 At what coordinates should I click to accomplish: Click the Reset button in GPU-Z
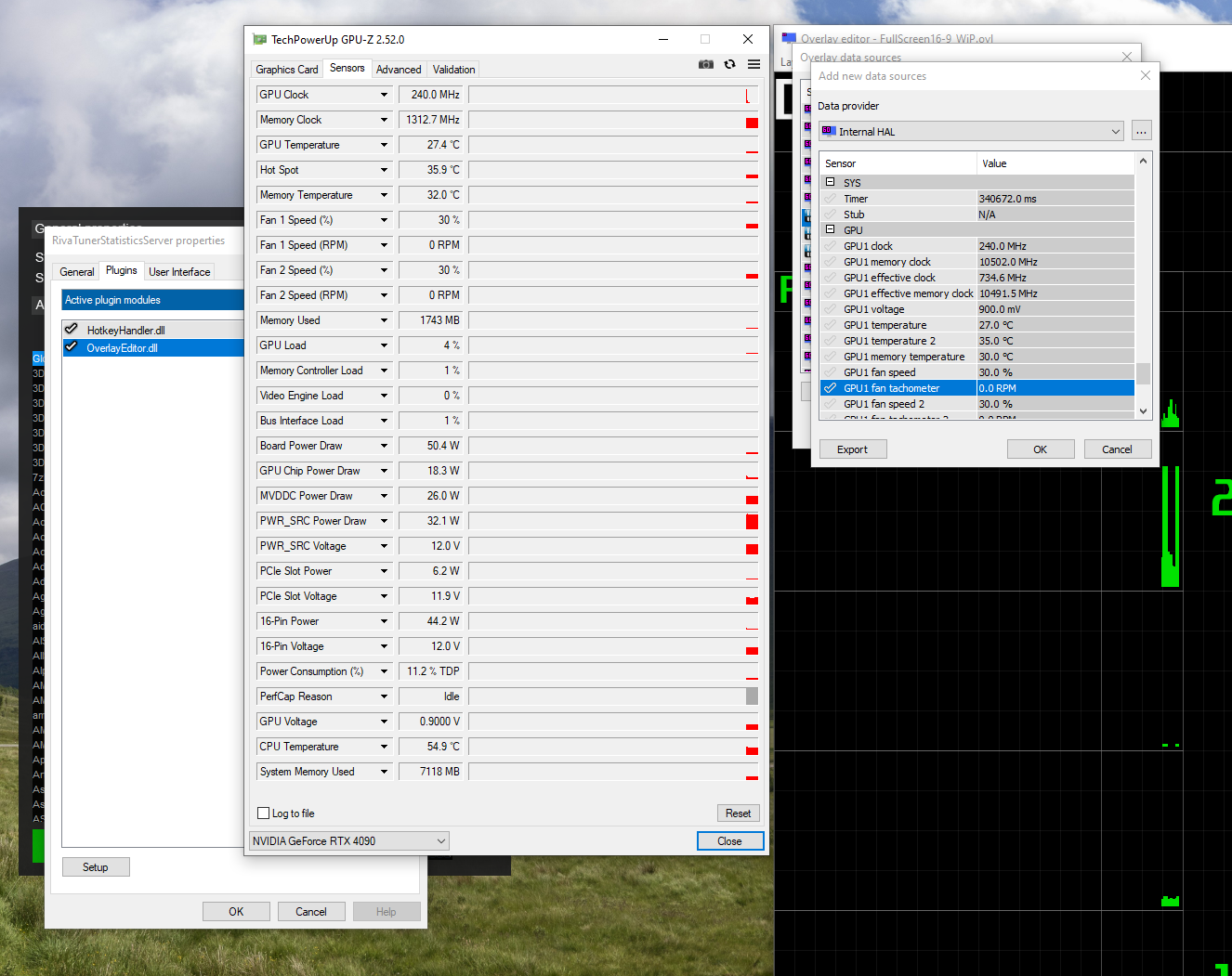[739, 813]
